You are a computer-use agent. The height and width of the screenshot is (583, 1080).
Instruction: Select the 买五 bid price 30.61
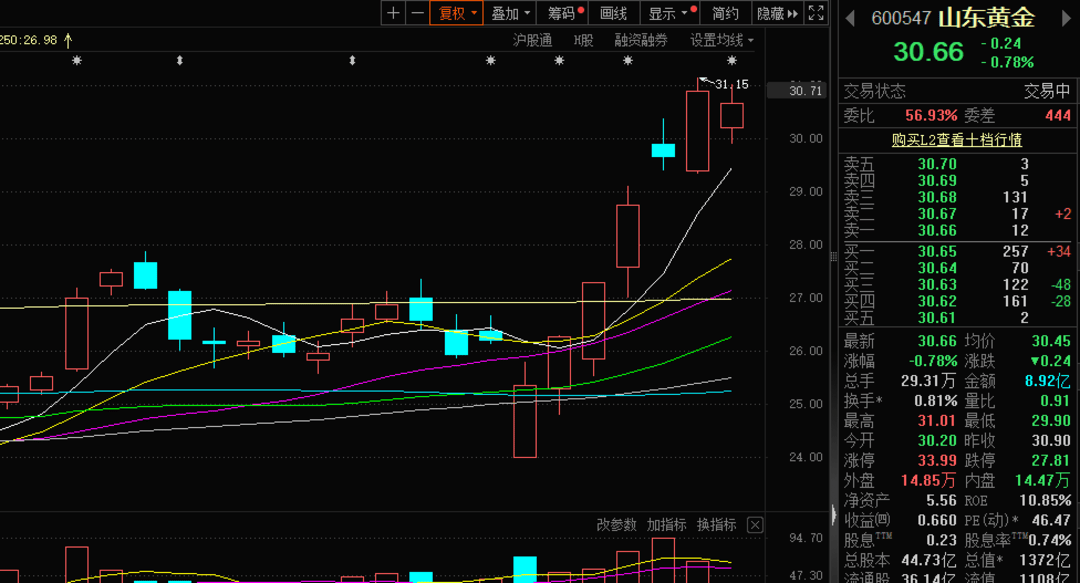click(937, 318)
